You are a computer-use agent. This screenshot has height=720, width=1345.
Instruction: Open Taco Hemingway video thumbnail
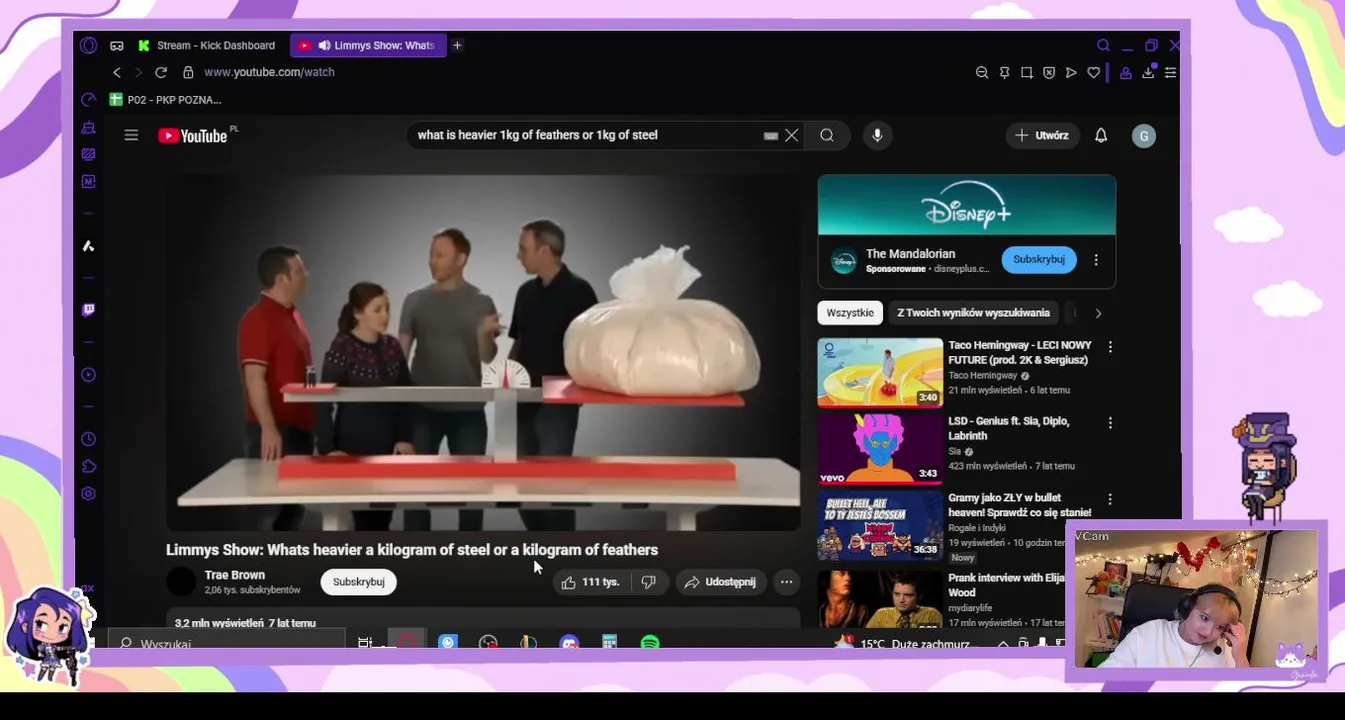[x=880, y=372]
